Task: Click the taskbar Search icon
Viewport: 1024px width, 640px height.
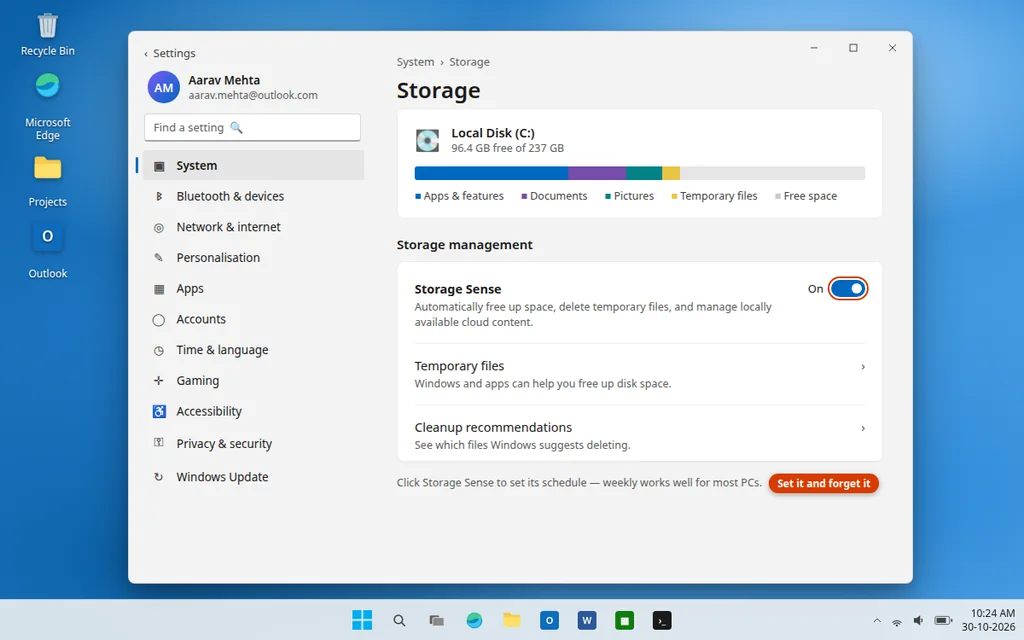Action: point(399,620)
